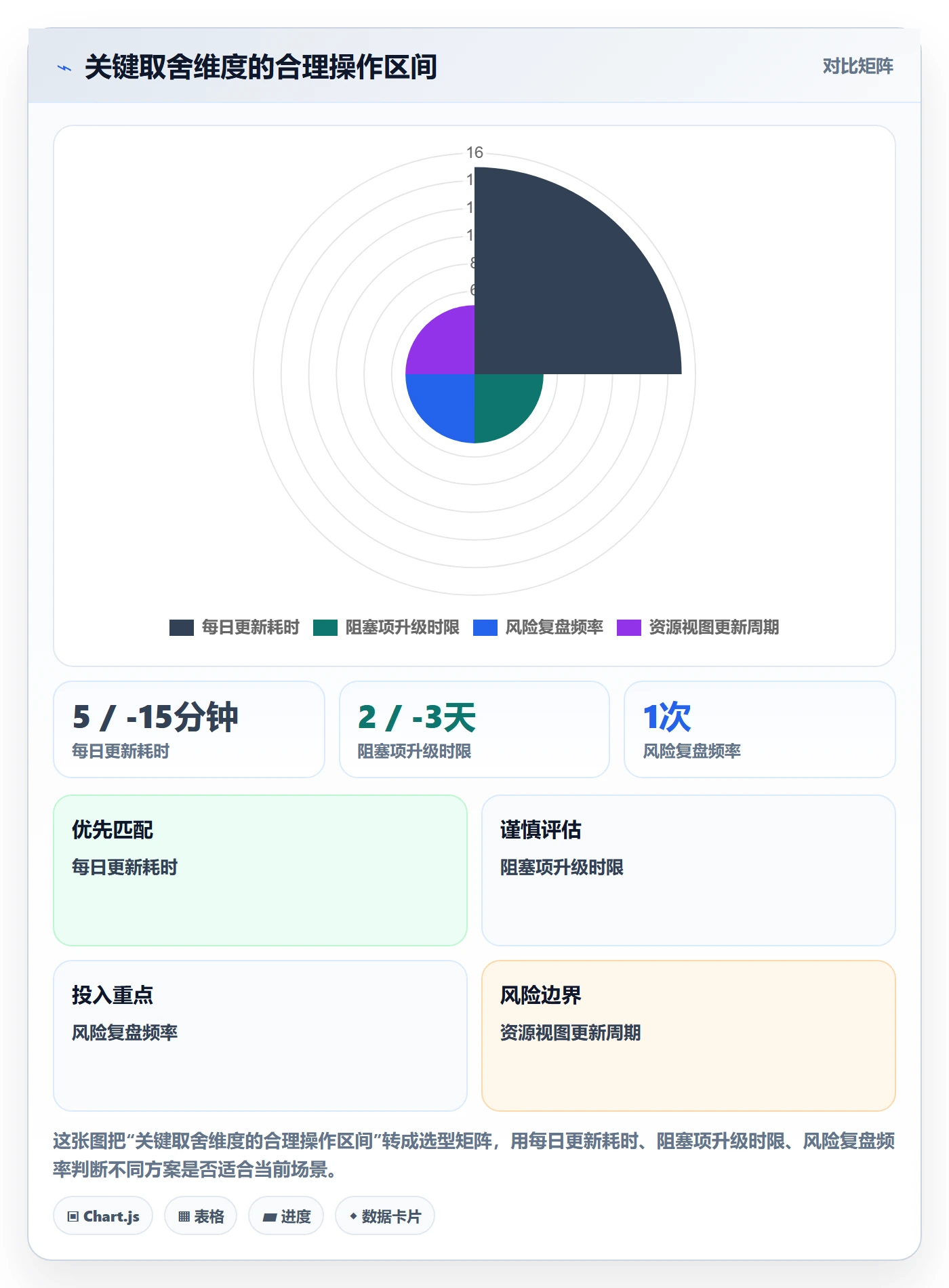Screen dimensions: 949x1288
Task: Open the 谨慎评估 matrix card
Action: pyautogui.click(x=689, y=870)
